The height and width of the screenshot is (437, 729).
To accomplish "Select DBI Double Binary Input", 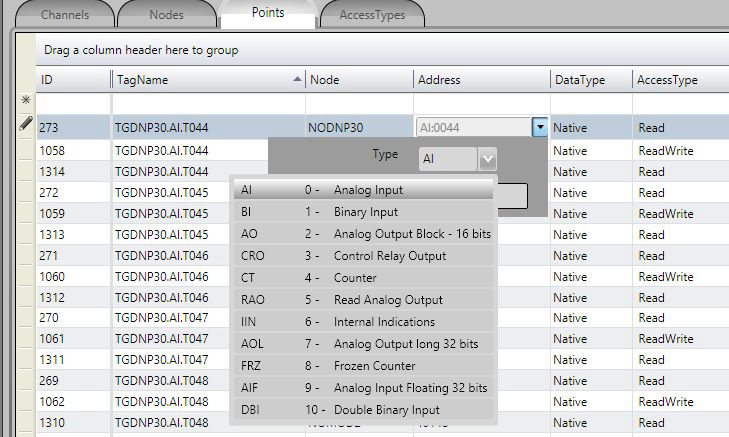I will (x=362, y=410).
